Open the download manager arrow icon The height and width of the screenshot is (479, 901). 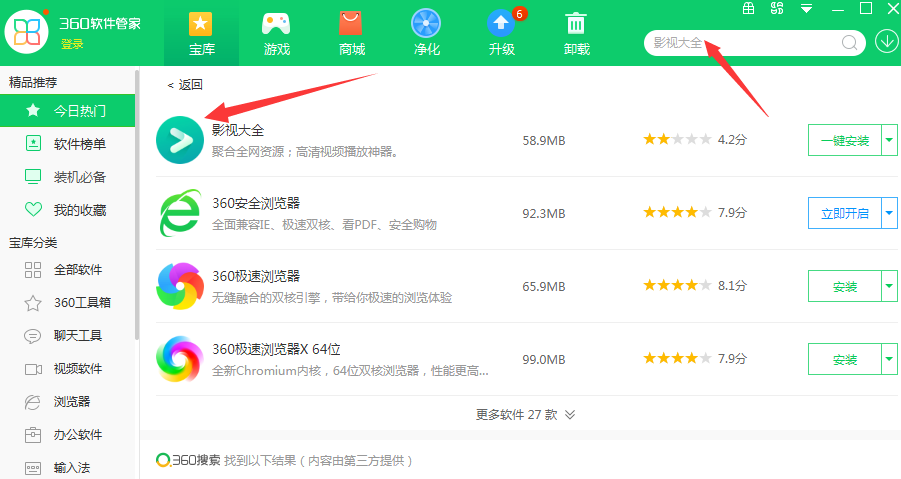point(887,42)
